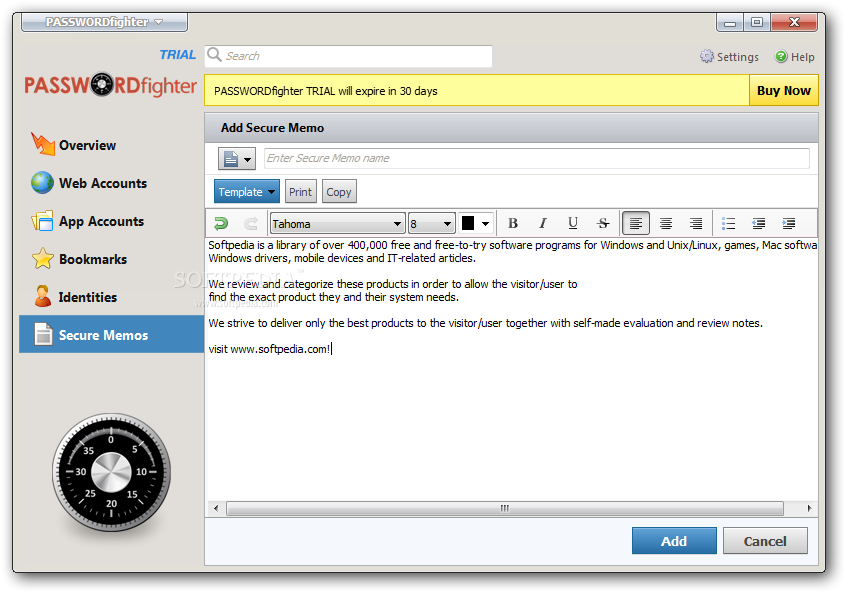
Task: Center-align the memo text
Action: pos(666,223)
